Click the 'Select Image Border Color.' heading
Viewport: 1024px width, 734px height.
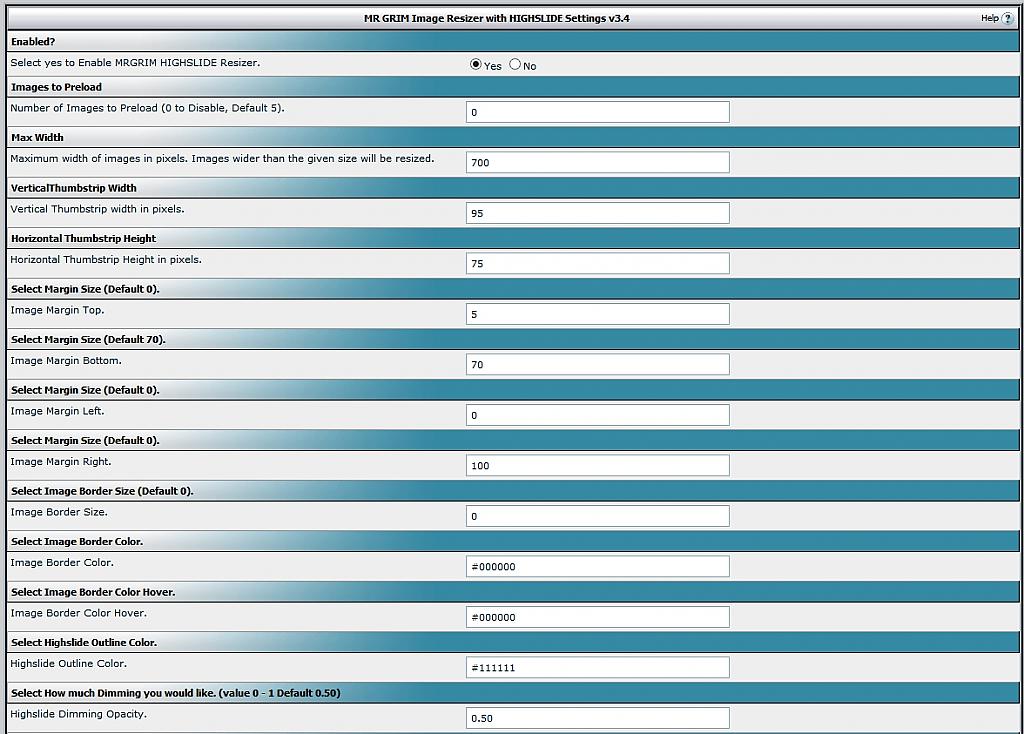click(77, 541)
